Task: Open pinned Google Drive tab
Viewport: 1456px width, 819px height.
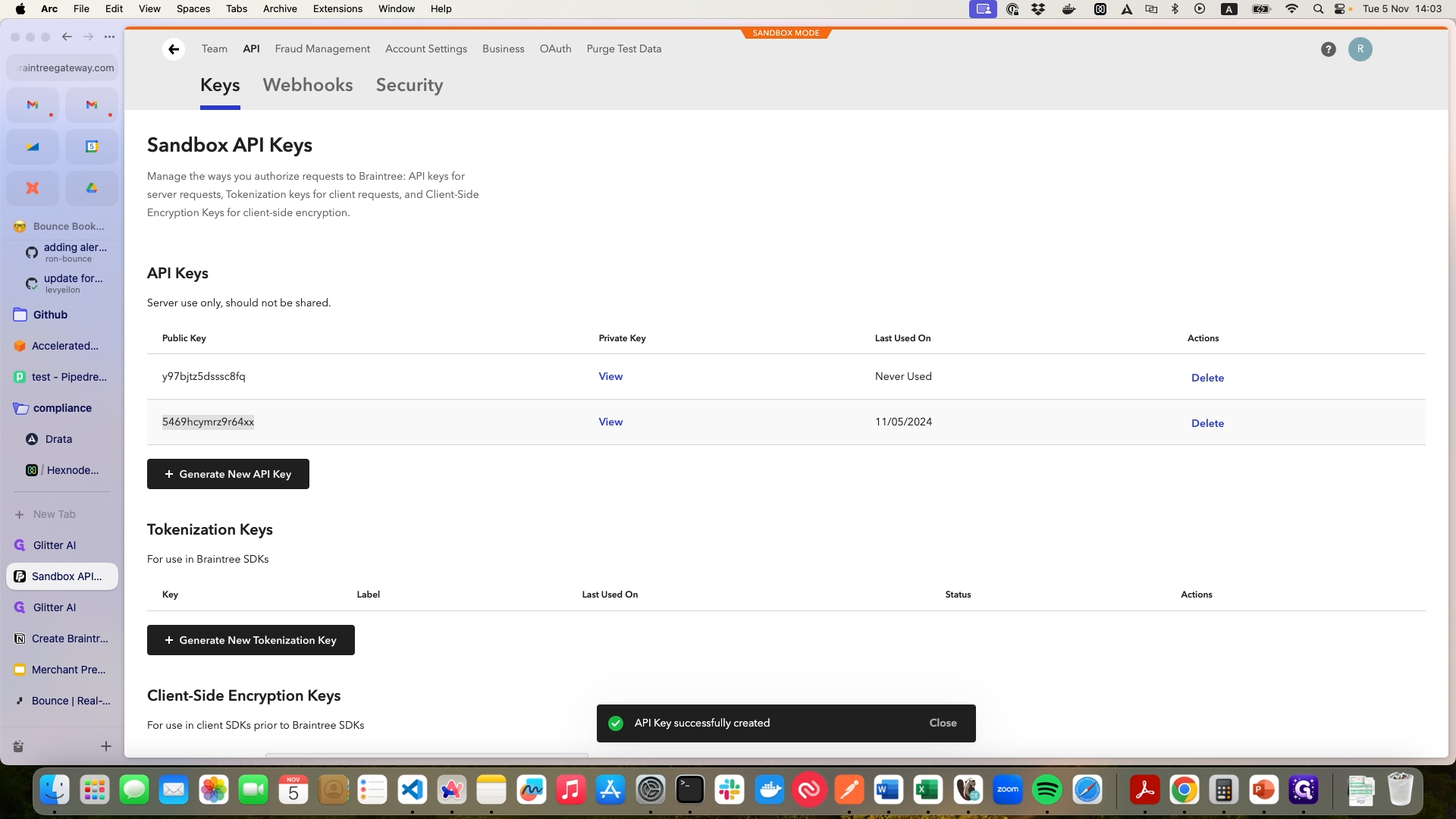Action: click(92, 188)
